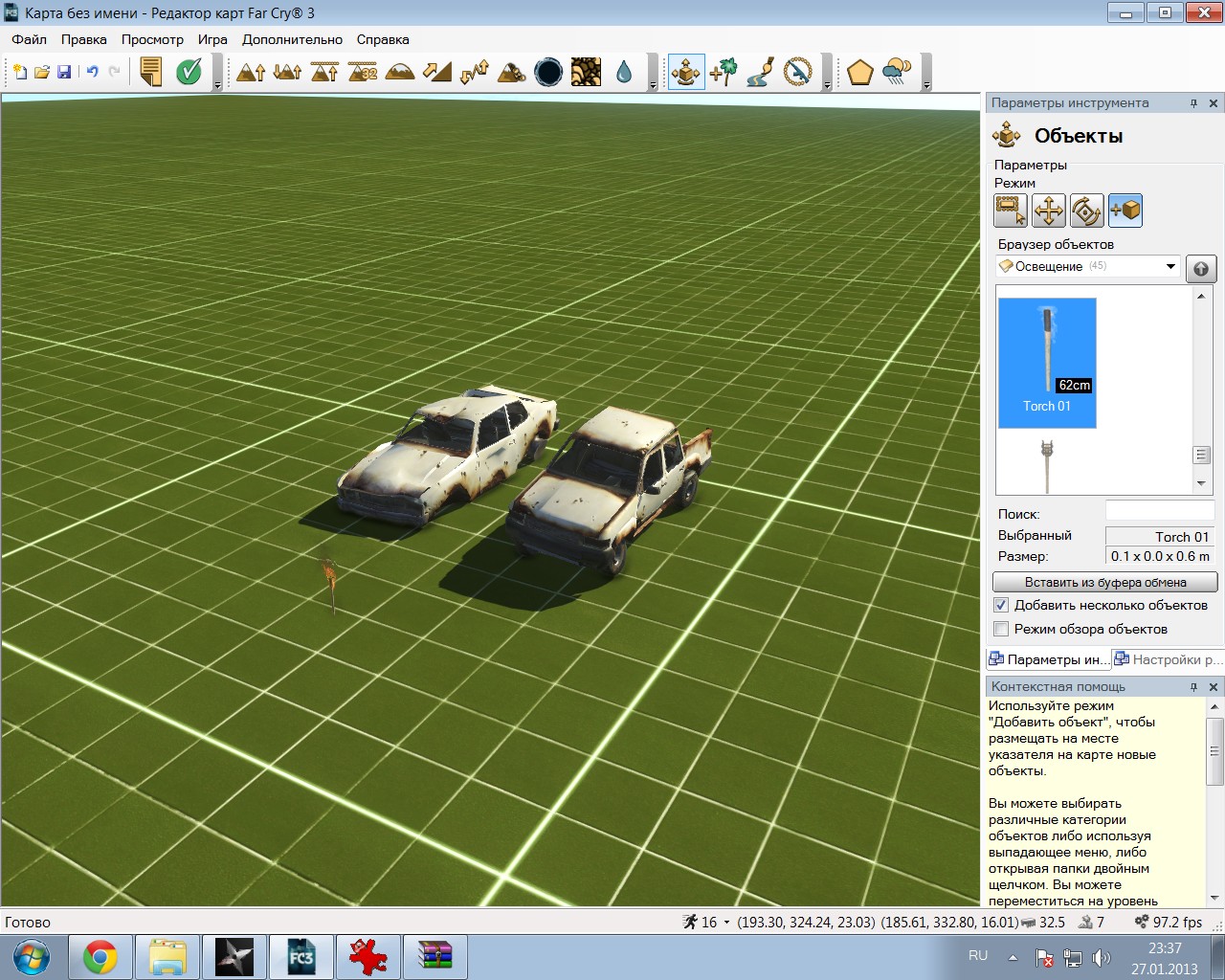Click the 'Вставить из буфера обмена' button
Screen dimensions: 1225x980
tap(1105, 582)
